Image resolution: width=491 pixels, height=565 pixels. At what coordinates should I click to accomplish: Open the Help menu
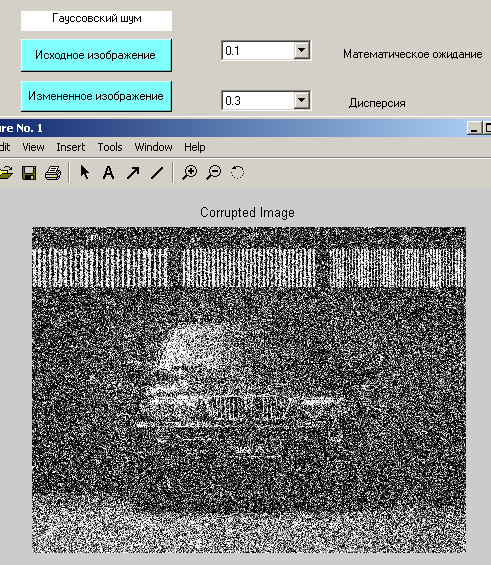195,147
